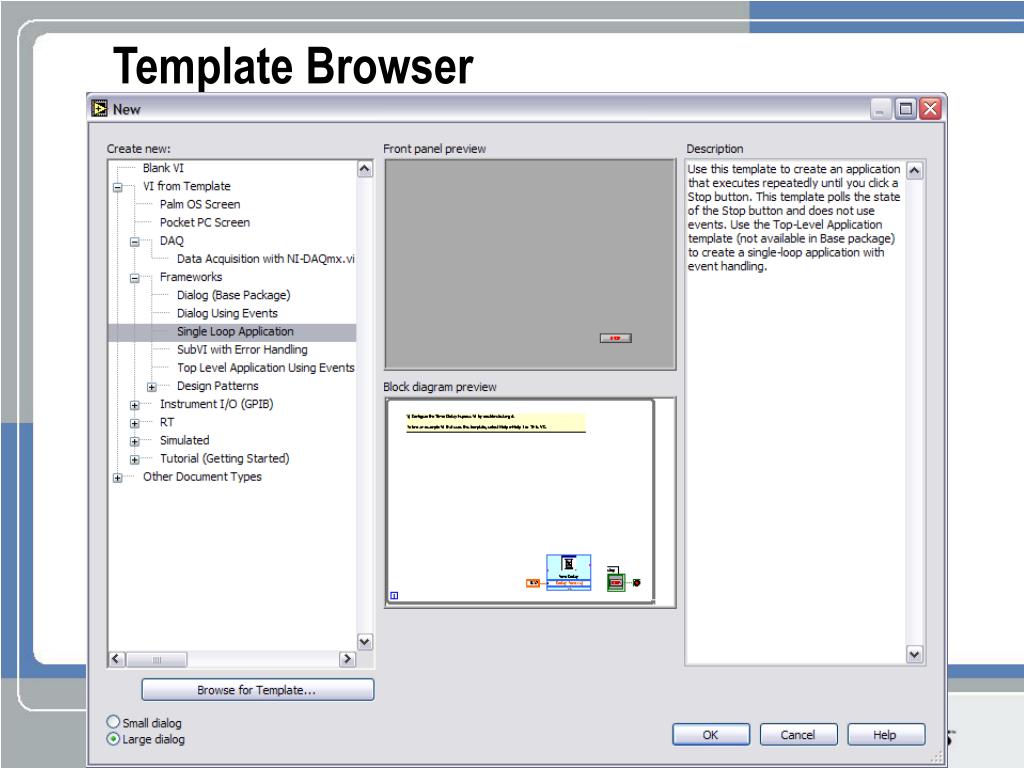Click the orange constant in block diagram
Viewport: 1024px width, 768px height.
coord(534,583)
